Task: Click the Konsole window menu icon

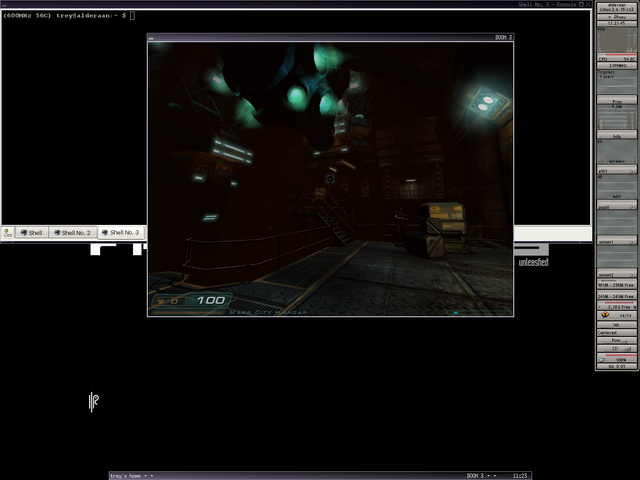Action: 4,4
